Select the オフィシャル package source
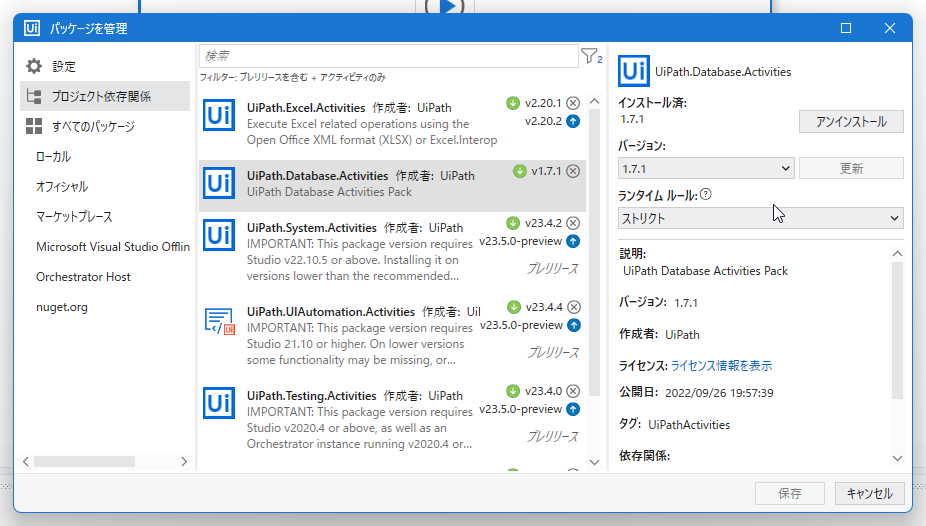926x526 pixels. click(62, 187)
